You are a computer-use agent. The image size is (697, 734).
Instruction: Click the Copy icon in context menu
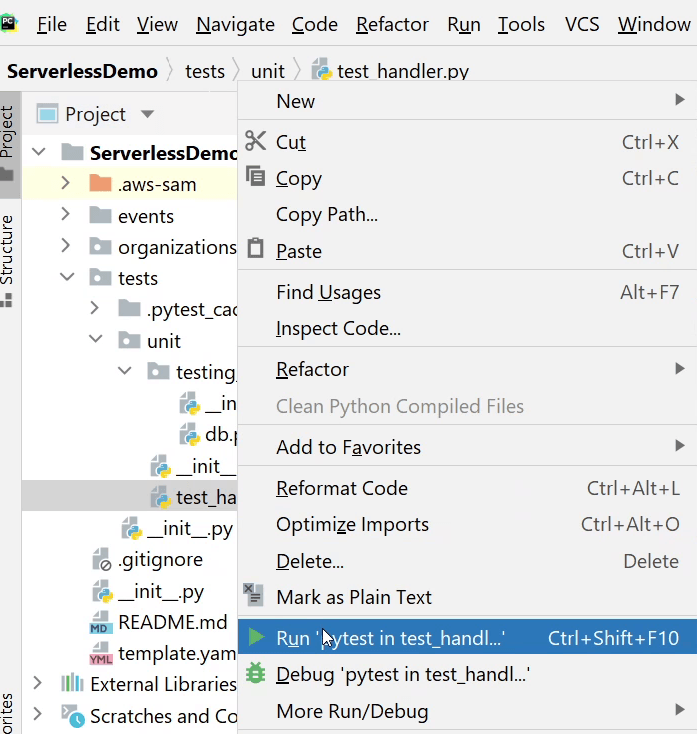pyautogui.click(x=256, y=178)
